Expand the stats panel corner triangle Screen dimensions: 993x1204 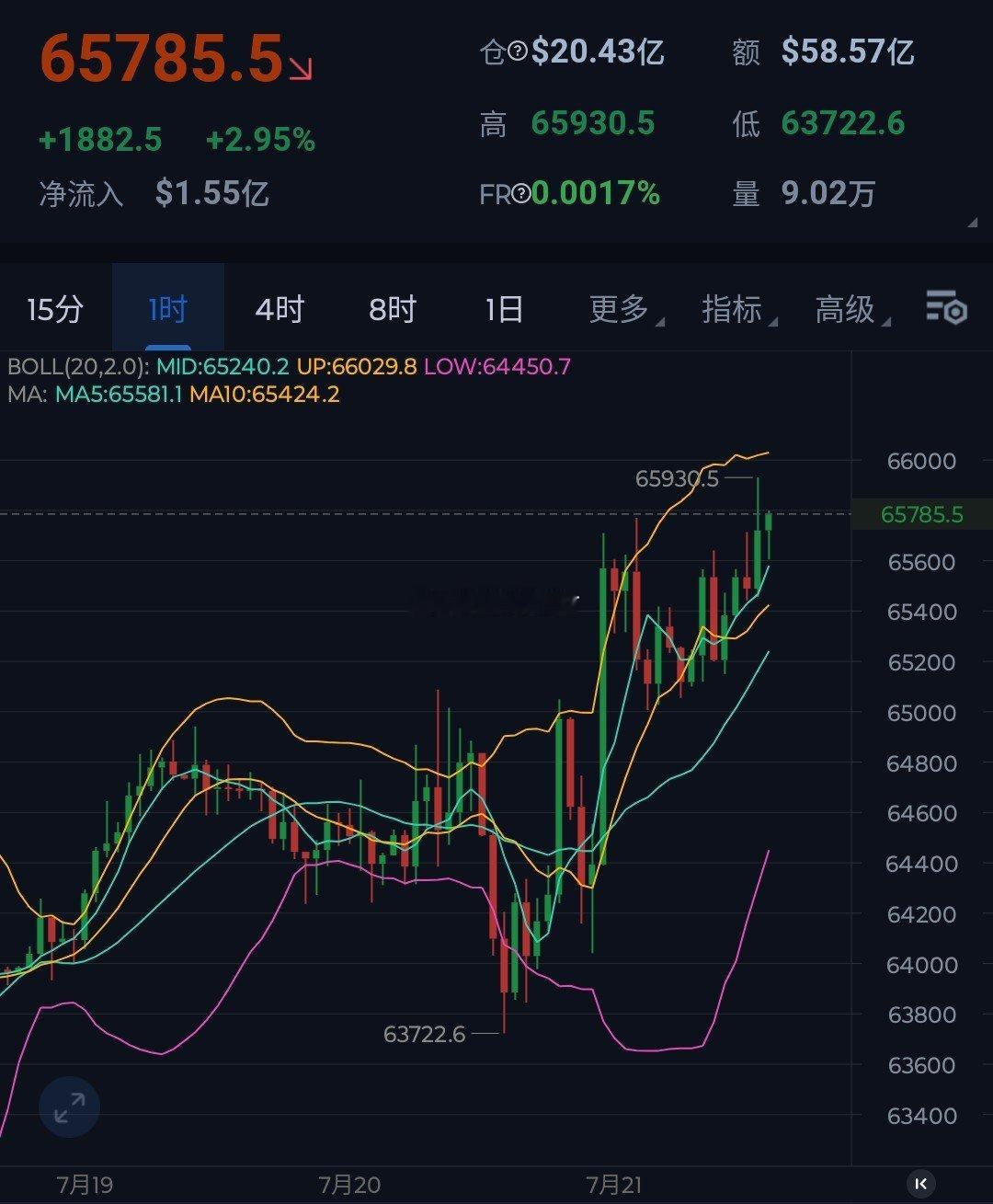(x=972, y=223)
